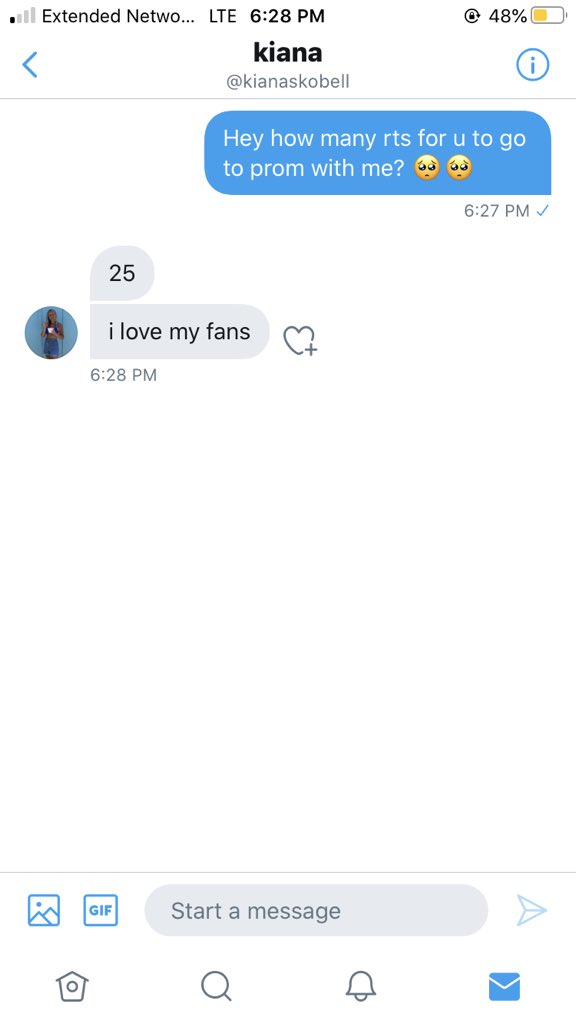Open the Search tab magnifier
The image size is (576, 1024).
[x=216, y=985]
